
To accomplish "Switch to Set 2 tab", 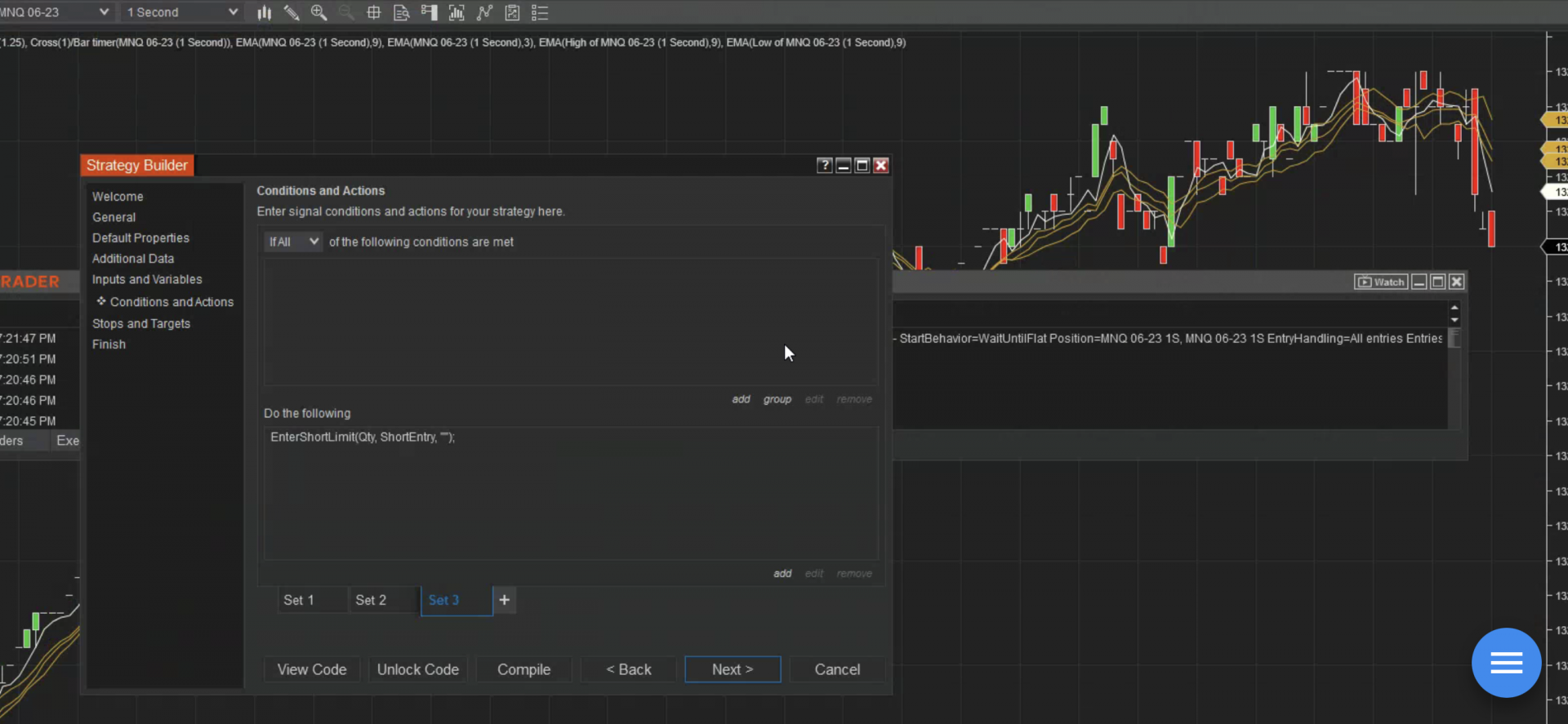I will 384,600.
